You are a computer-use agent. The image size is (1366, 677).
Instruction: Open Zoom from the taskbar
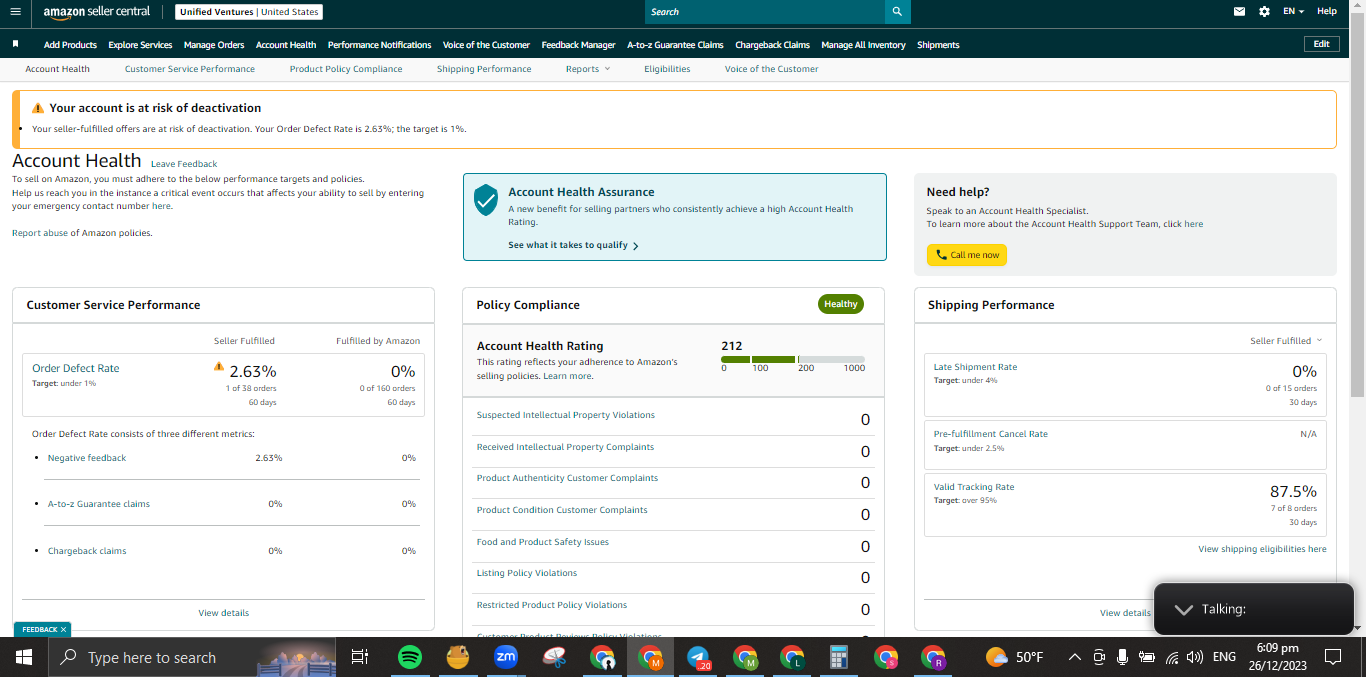[506, 657]
